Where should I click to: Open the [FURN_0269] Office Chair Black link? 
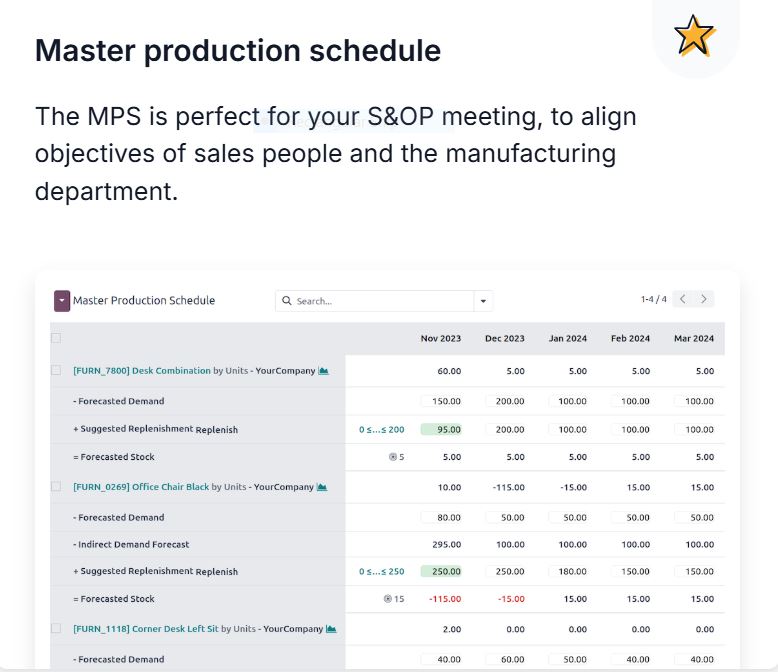click(141, 487)
